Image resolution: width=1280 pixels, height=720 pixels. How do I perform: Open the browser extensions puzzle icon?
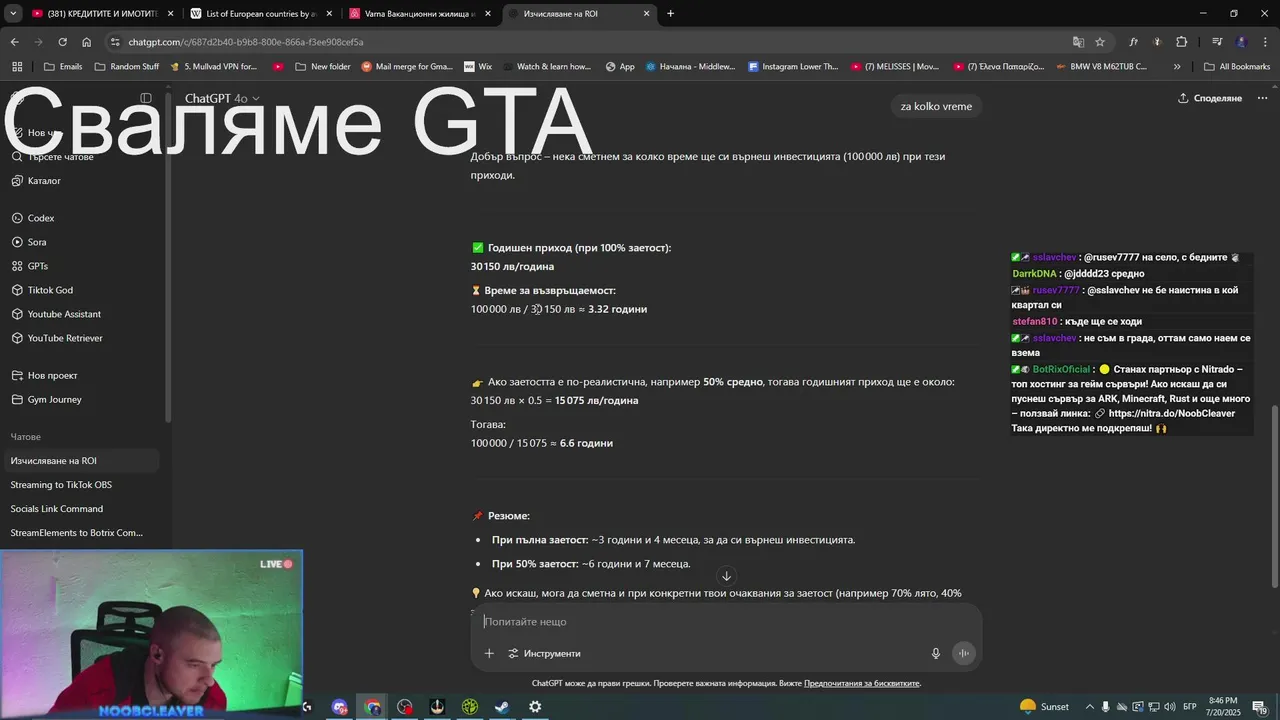[1181, 42]
